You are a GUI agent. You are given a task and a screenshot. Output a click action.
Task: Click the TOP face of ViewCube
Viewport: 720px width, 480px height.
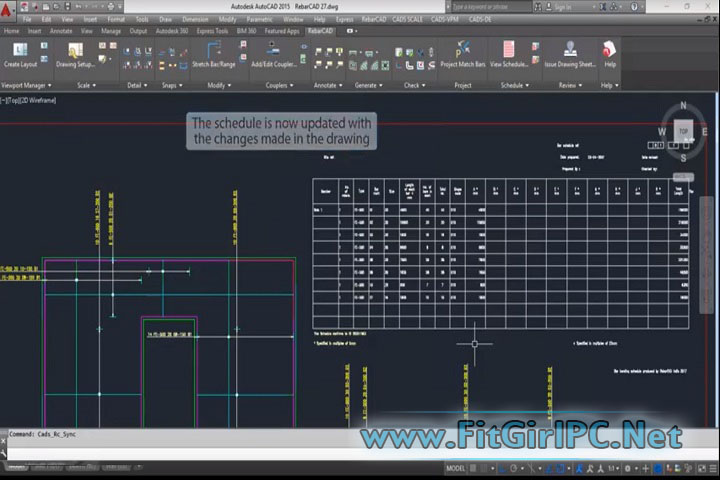coord(683,131)
